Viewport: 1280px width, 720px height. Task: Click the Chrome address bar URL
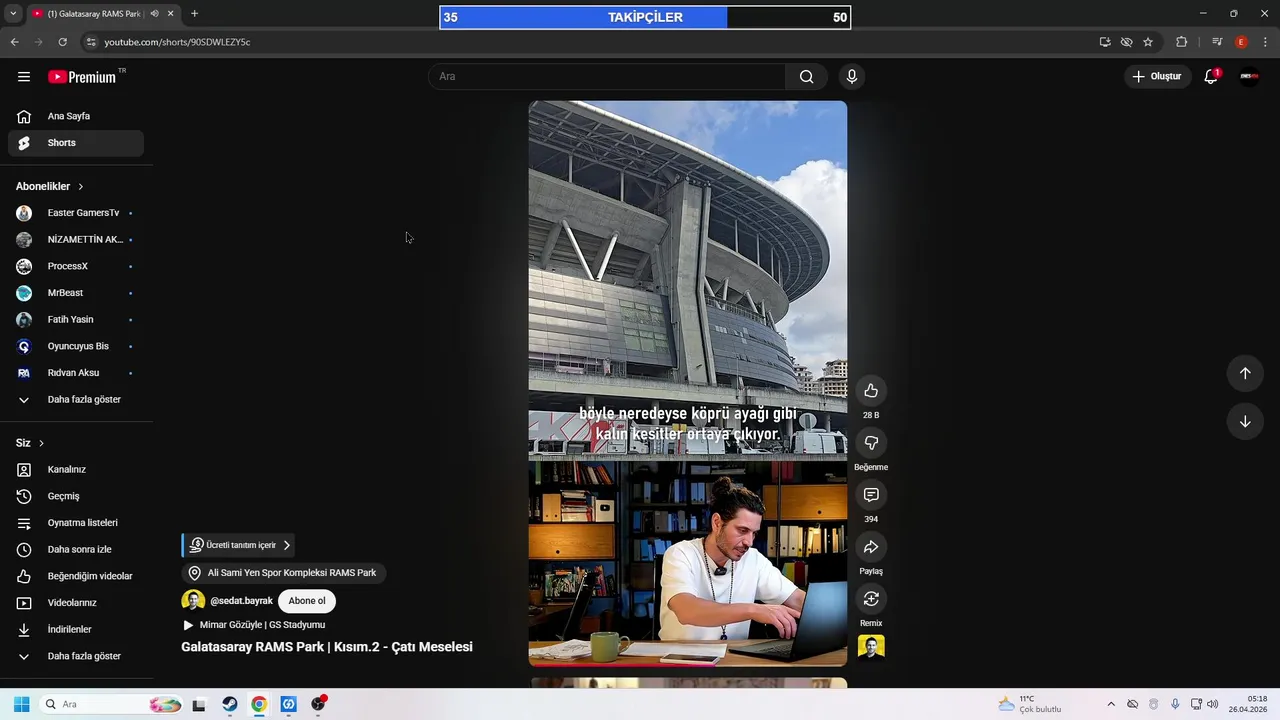point(177,42)
